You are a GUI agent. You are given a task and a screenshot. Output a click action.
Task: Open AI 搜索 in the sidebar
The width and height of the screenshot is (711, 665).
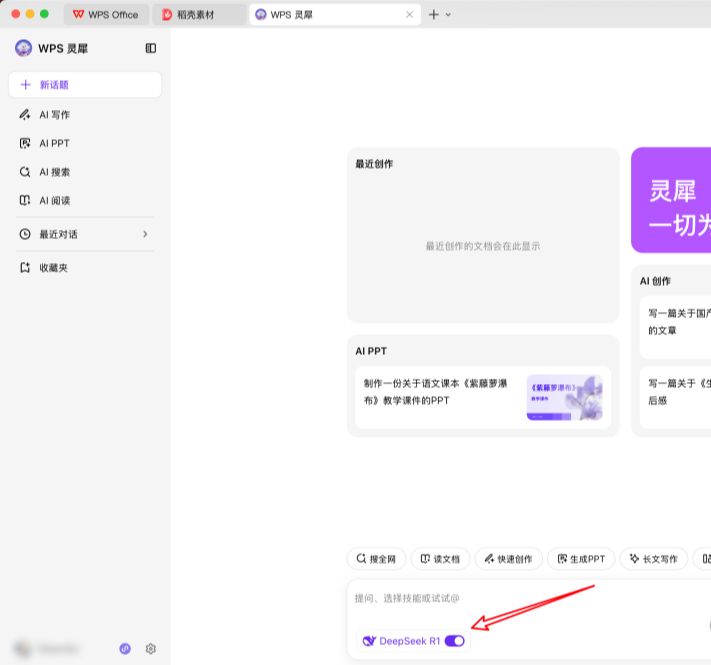(85, 172)
